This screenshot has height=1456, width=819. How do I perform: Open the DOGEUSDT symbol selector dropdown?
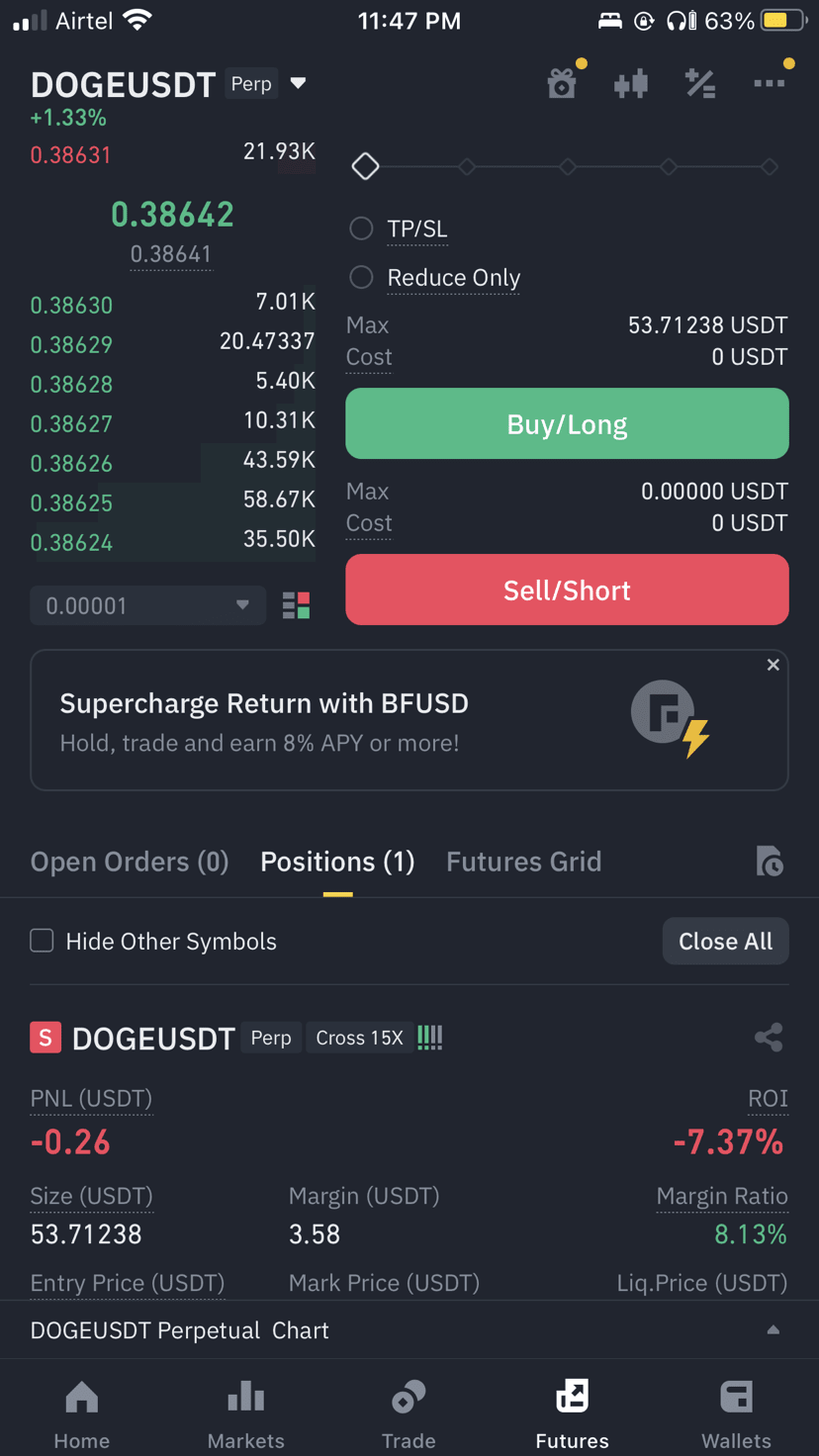(298, 84)
